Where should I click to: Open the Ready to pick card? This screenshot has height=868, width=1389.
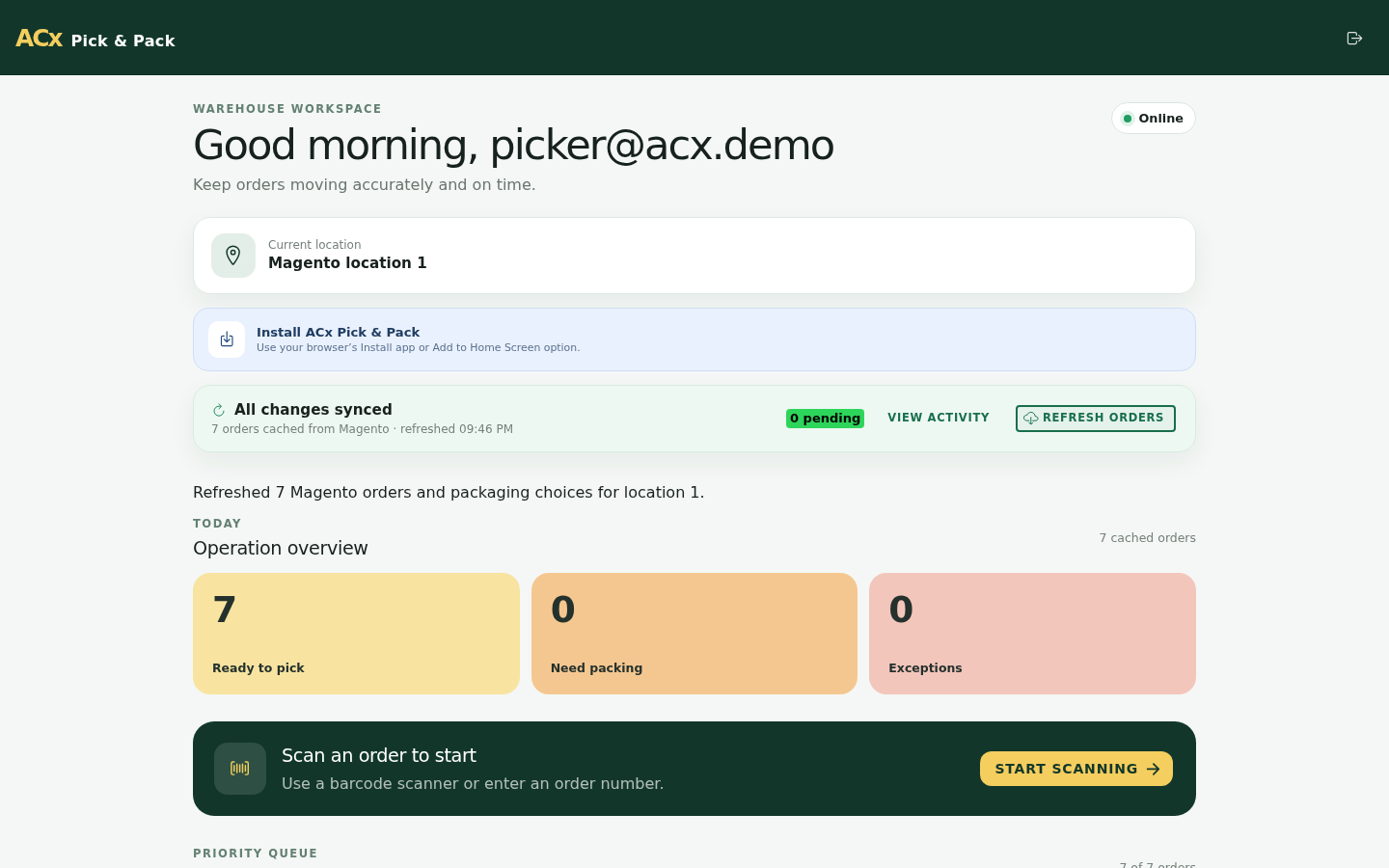pos(356,634)
